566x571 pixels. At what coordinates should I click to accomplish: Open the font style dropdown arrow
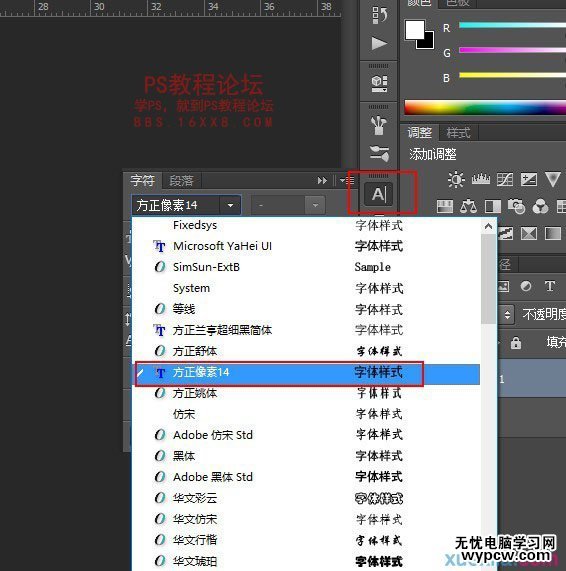click(315, 205)
